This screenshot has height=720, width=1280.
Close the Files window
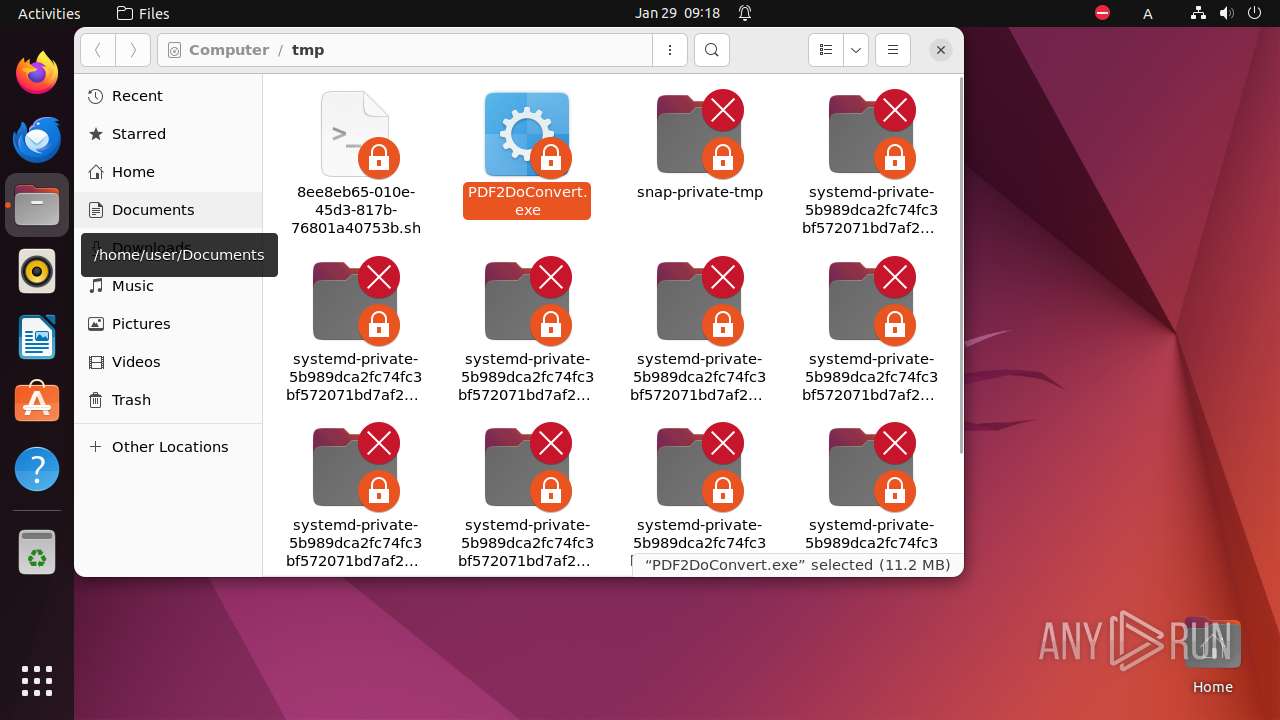point(940,50)
